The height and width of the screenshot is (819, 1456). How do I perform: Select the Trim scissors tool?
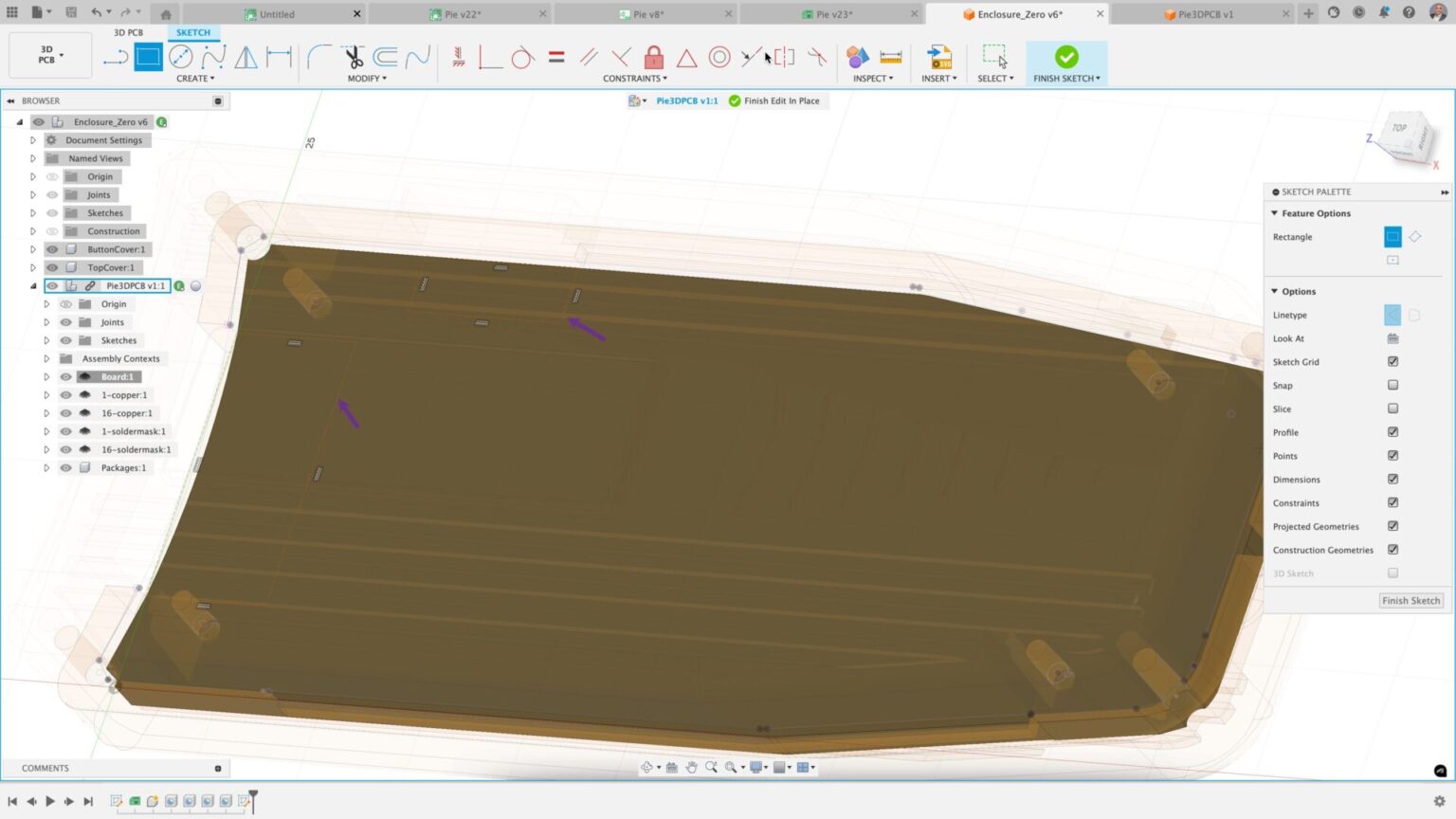(x=353, y=57)
